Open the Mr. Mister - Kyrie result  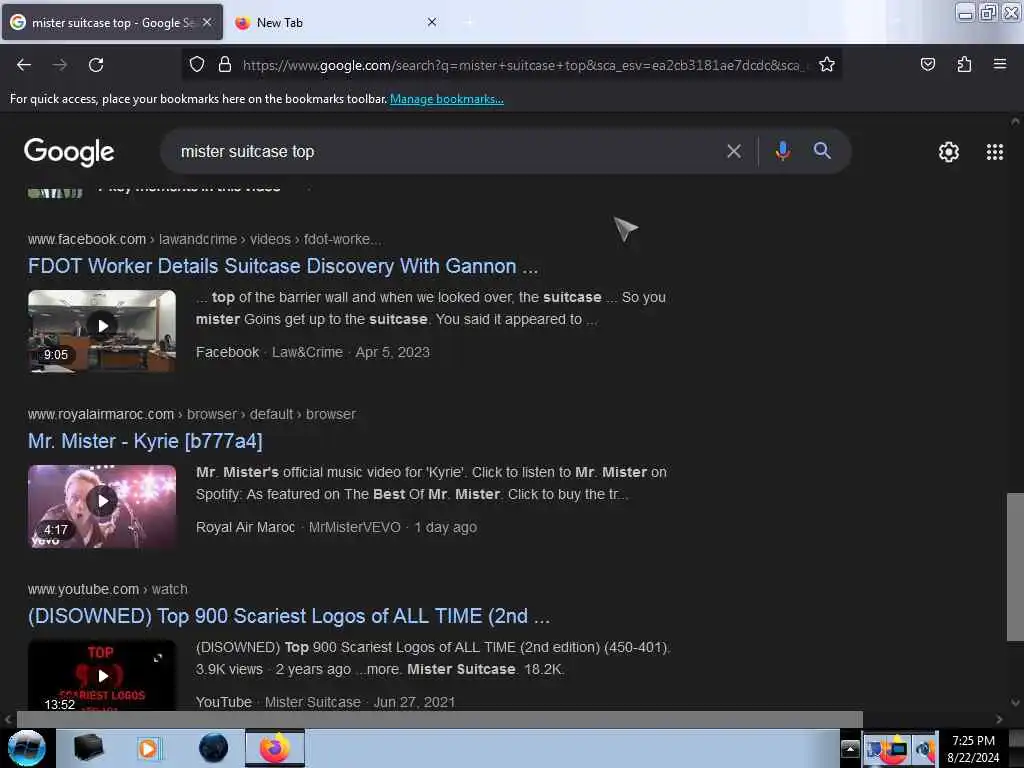pyautogui.click(x=145, y=441)
